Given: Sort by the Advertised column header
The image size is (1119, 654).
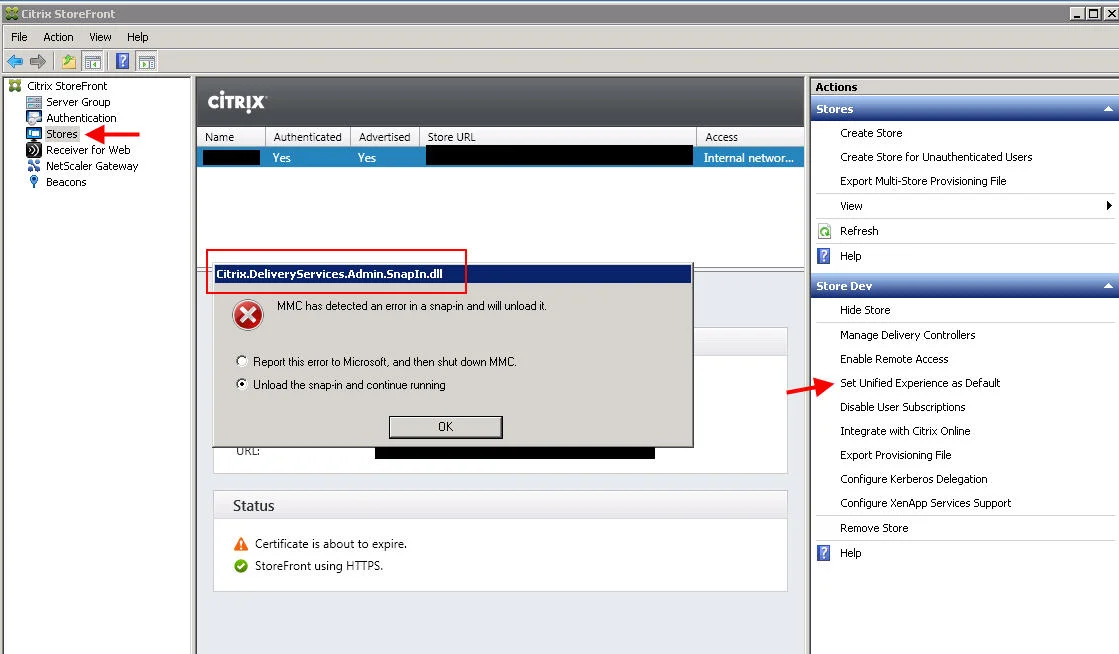Looking at the screenshot, I should click(385, 137).
